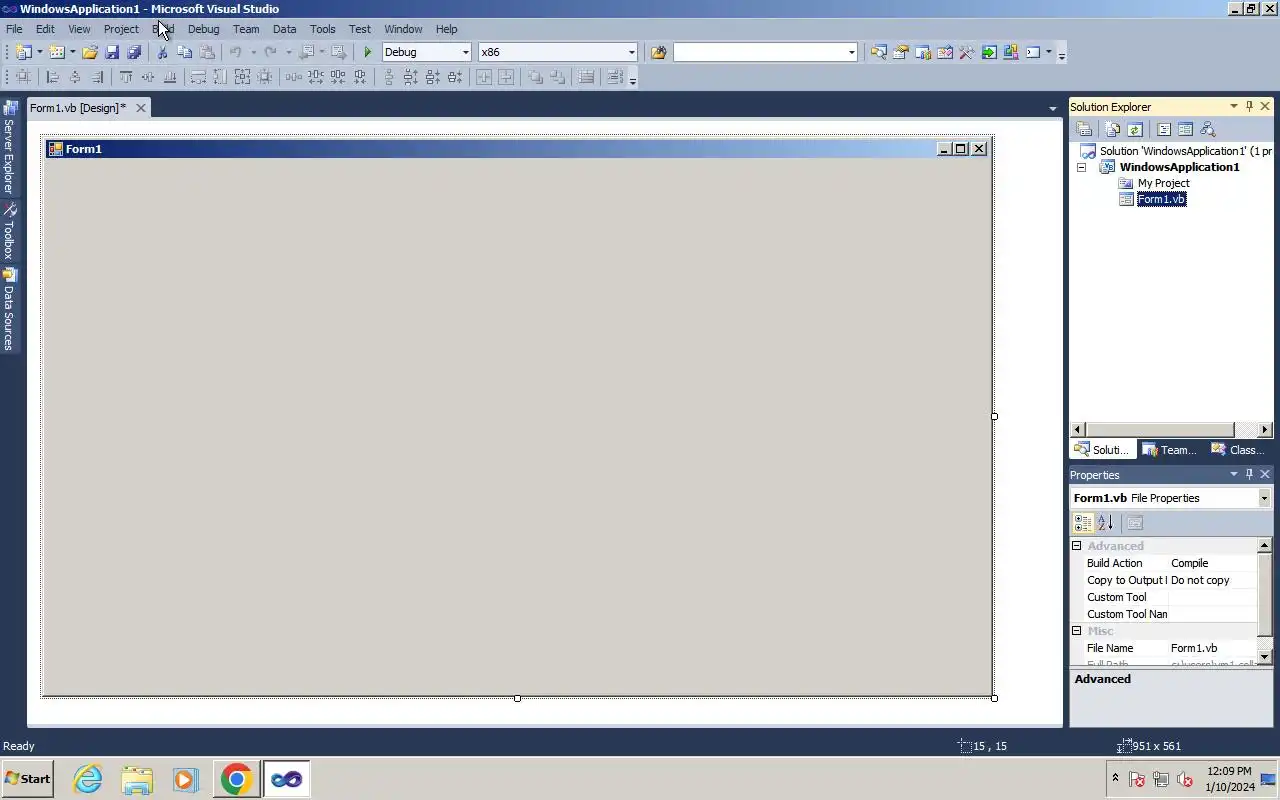This screenshot has height=800, width=1280.
Task: Click the Cut scissors icon
Action: coord(162,52)
